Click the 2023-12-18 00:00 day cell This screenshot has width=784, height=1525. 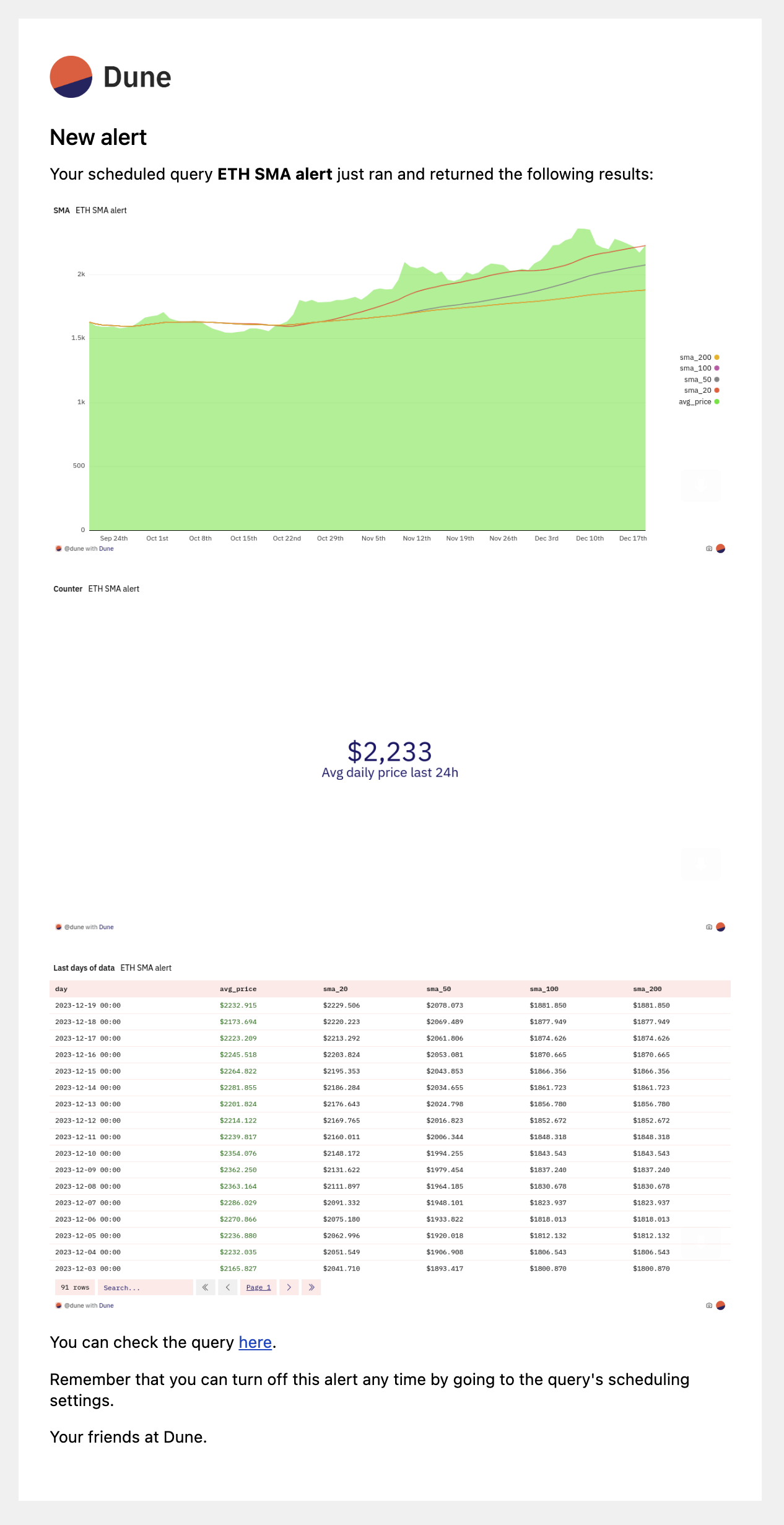click(x=88, y=1022)
